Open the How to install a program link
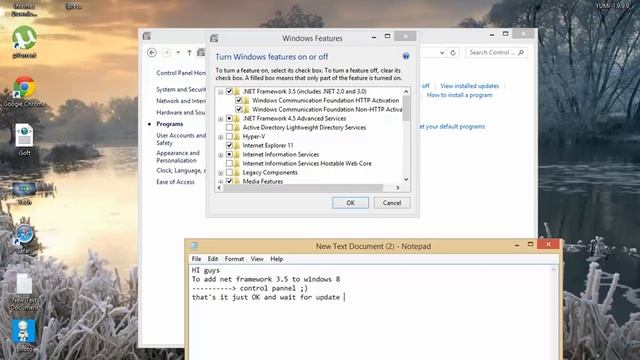Screen dimensions: 640x360 (460, 95)
